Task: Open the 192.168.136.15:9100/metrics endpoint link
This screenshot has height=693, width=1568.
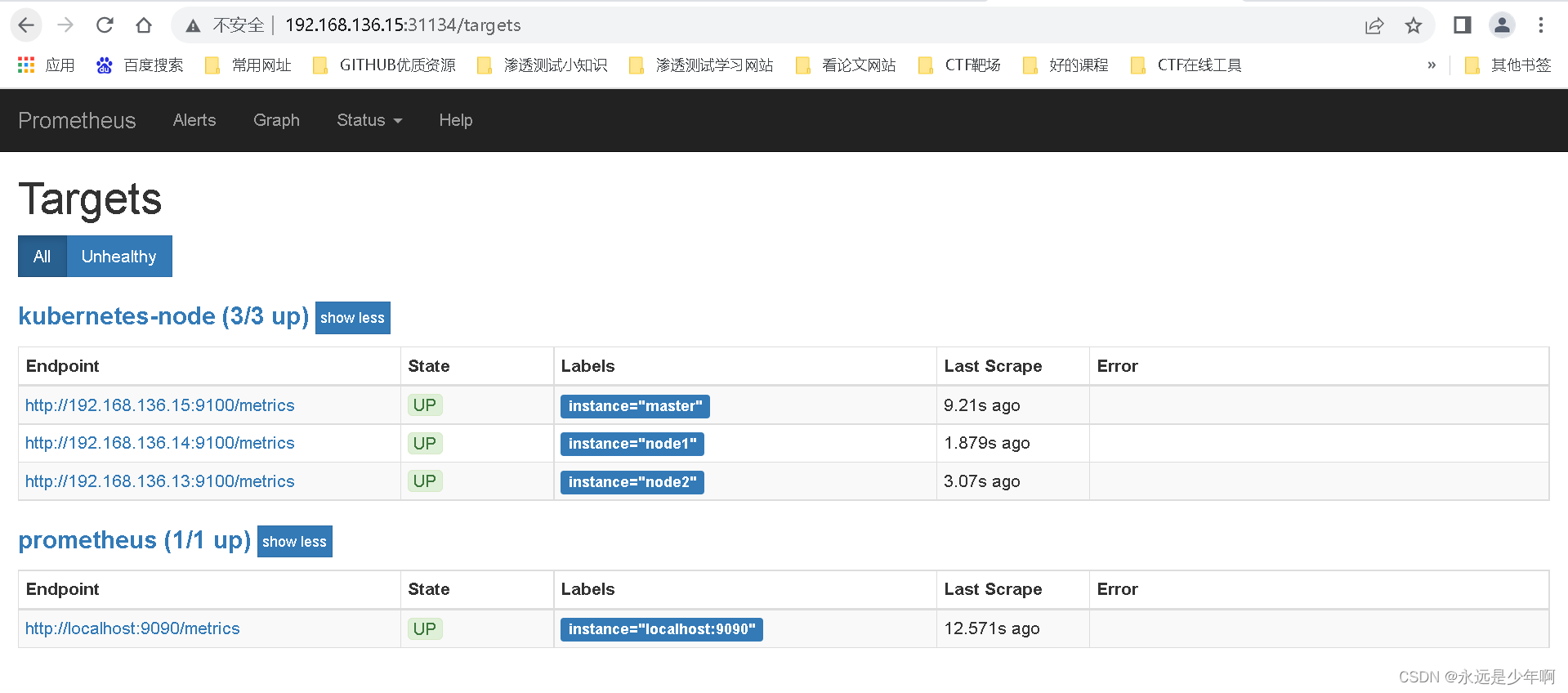Action: click(160, 405)
